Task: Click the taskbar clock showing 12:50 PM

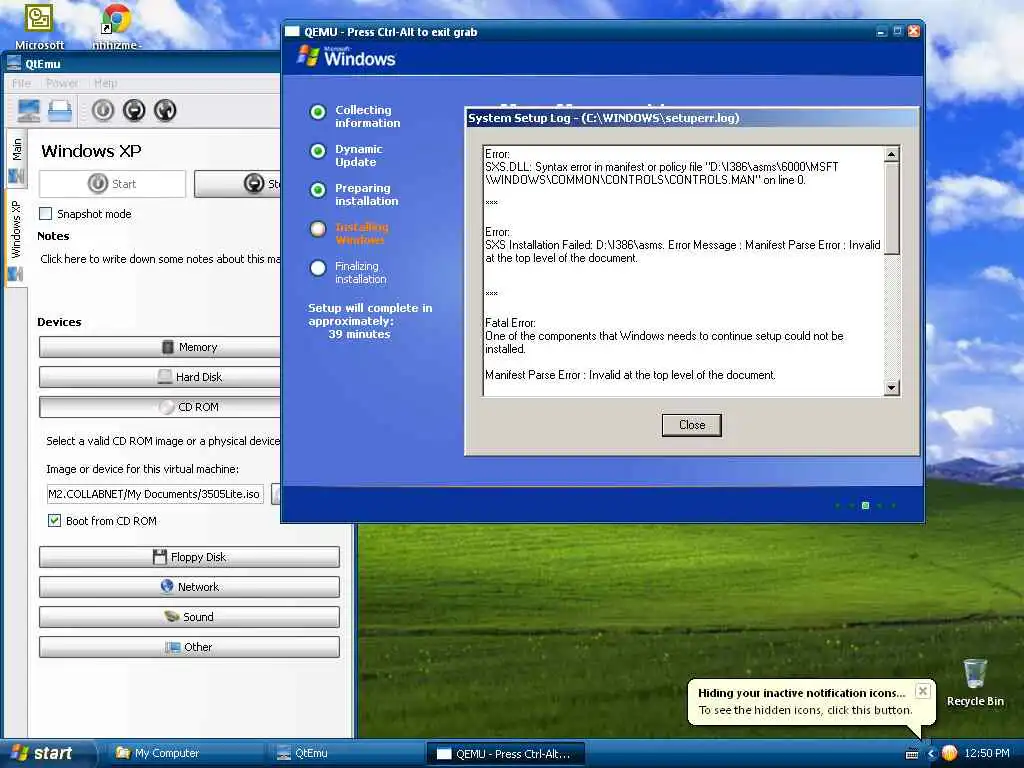Action: click(x=987, y=754)
